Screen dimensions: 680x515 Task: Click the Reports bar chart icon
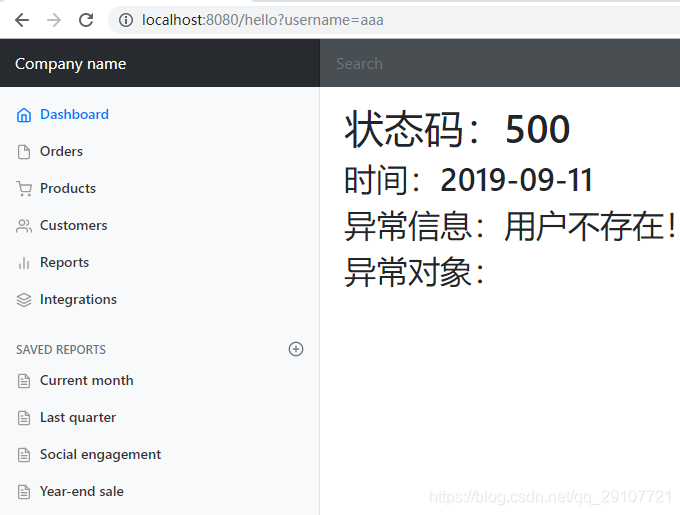point(24,263)
